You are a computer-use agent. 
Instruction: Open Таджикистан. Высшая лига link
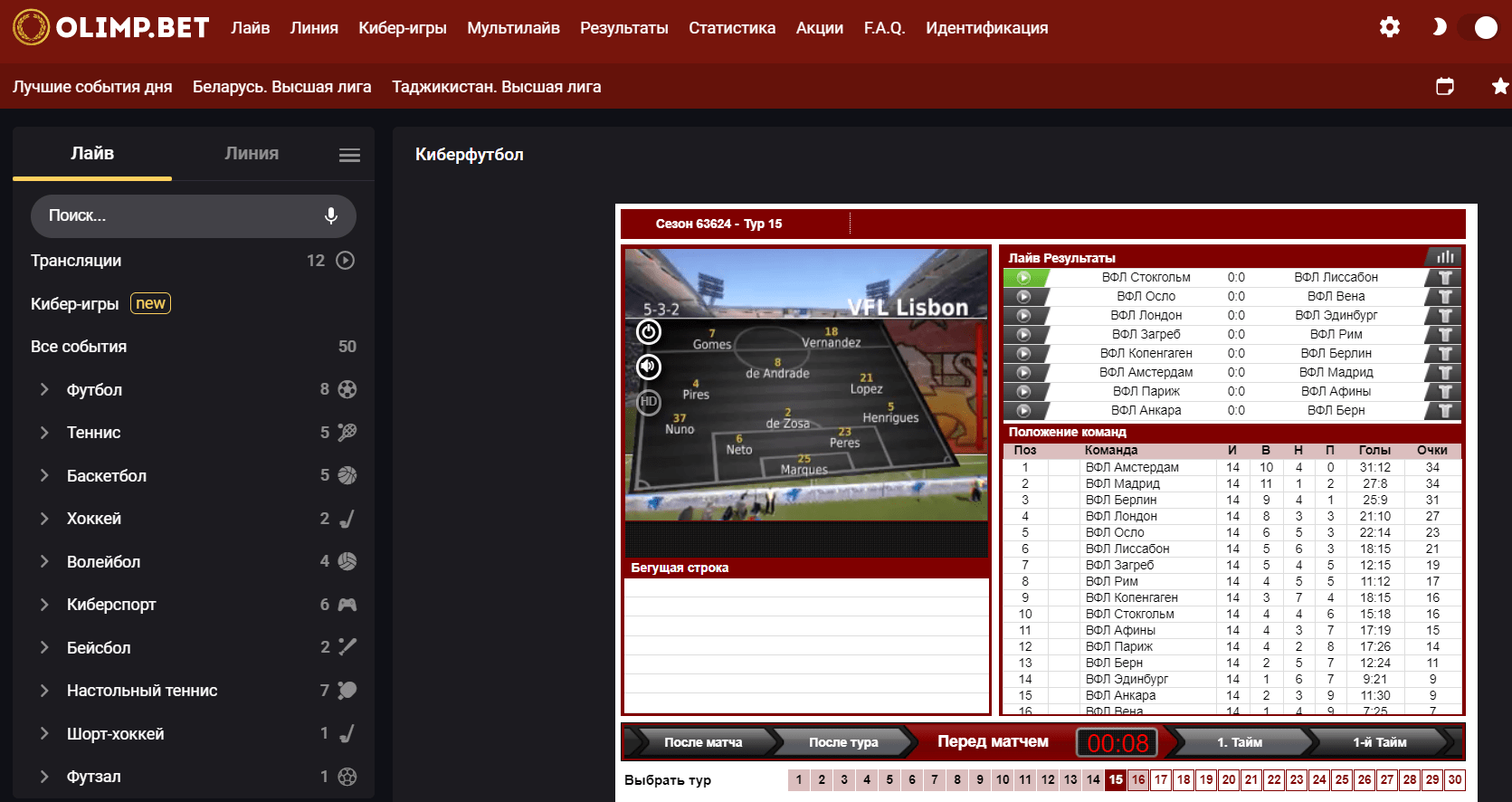(497, 87)
